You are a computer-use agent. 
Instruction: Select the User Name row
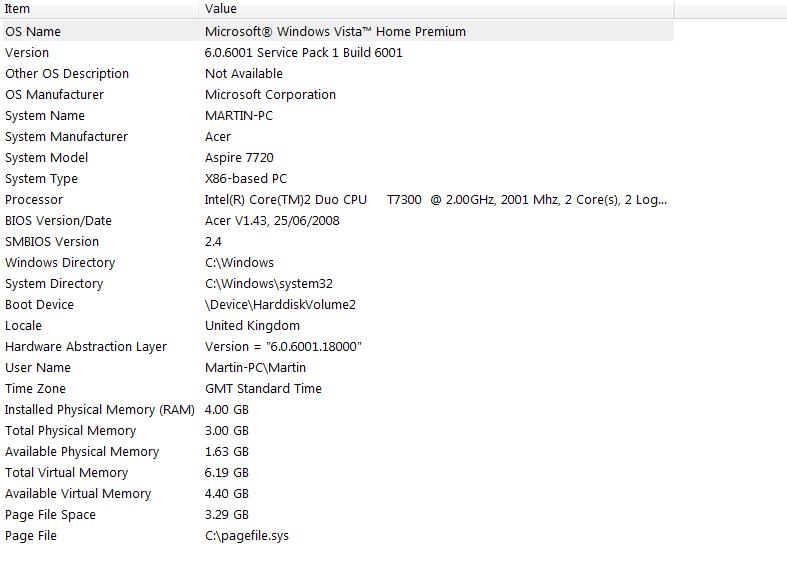click(337, 368)
